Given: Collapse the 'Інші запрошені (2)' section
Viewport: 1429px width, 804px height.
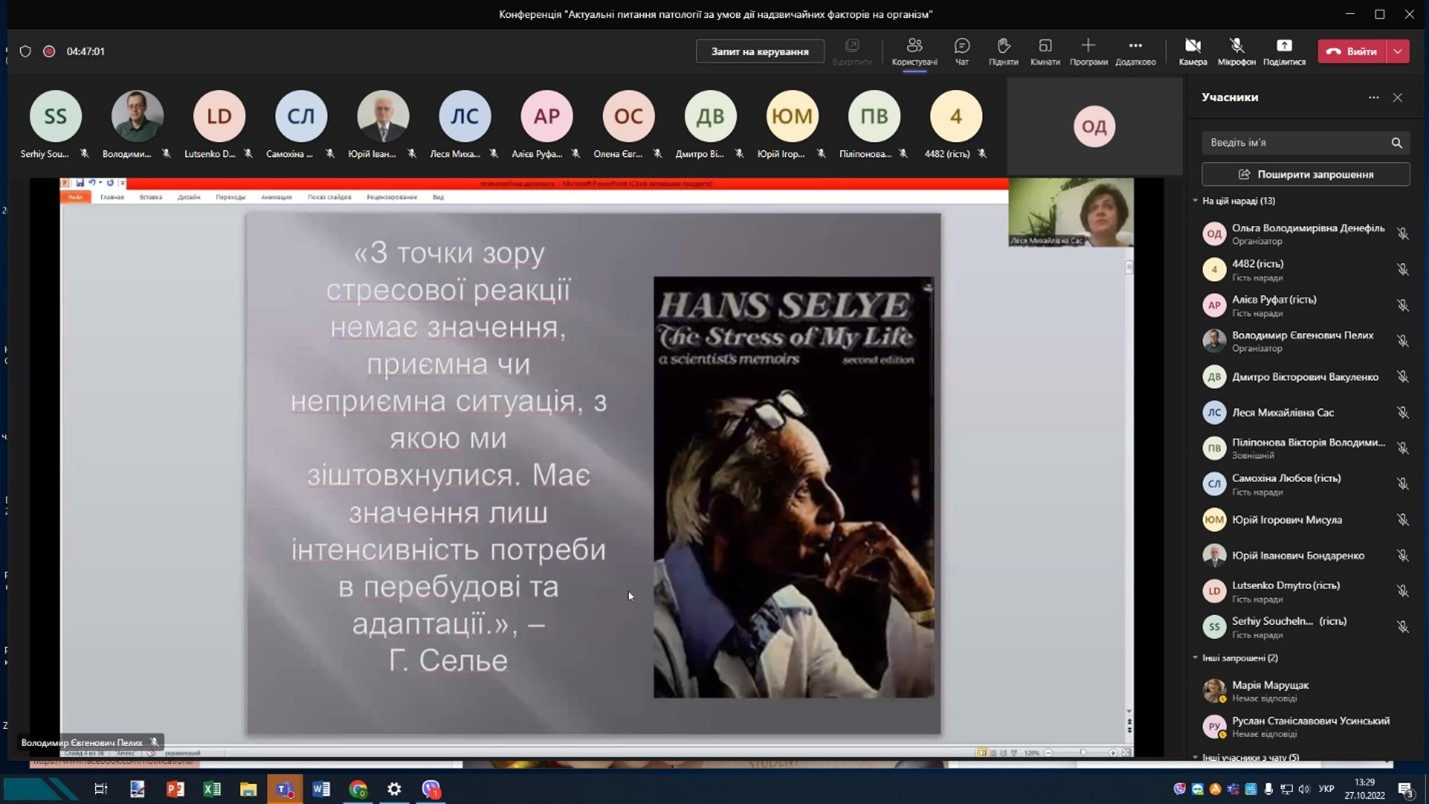Looking at the screenshot, I should coord(1196,658).
